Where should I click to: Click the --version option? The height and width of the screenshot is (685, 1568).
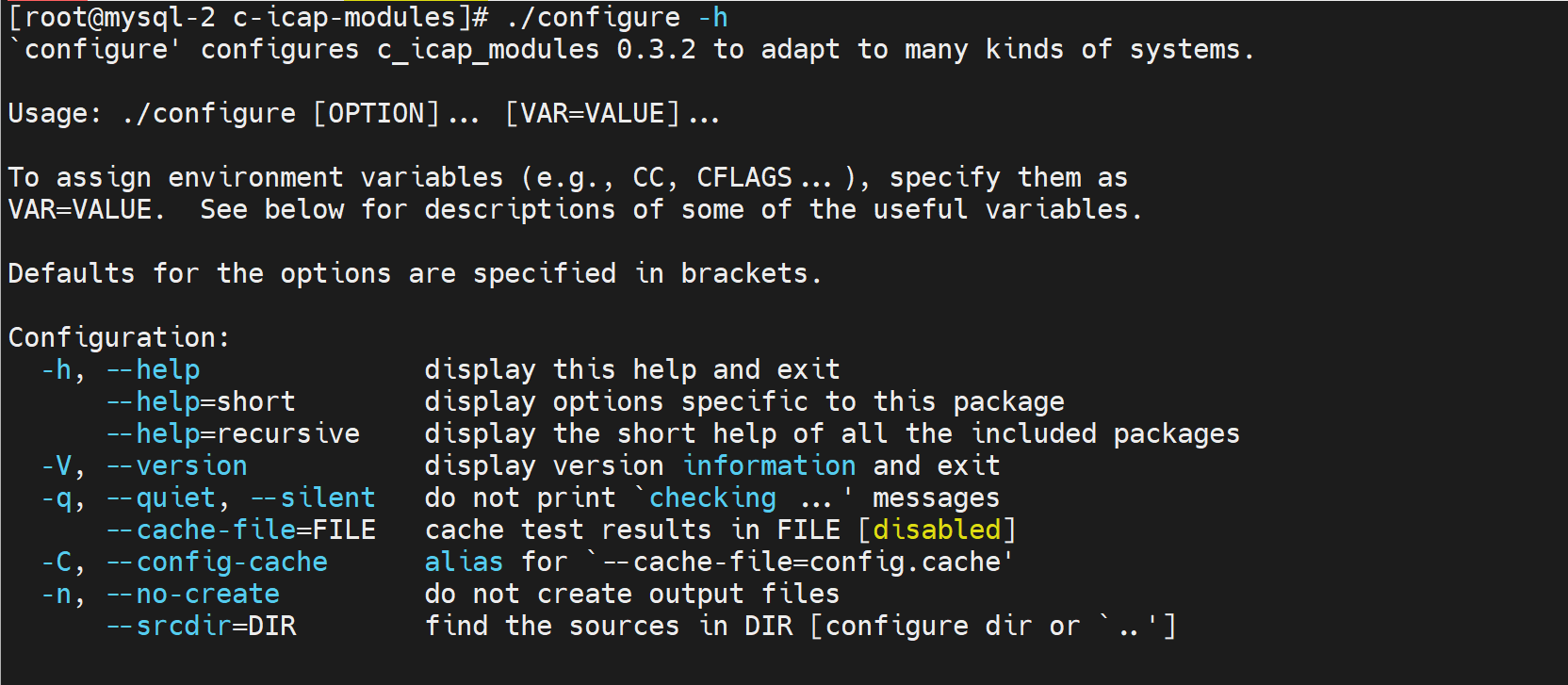[176, 466]
